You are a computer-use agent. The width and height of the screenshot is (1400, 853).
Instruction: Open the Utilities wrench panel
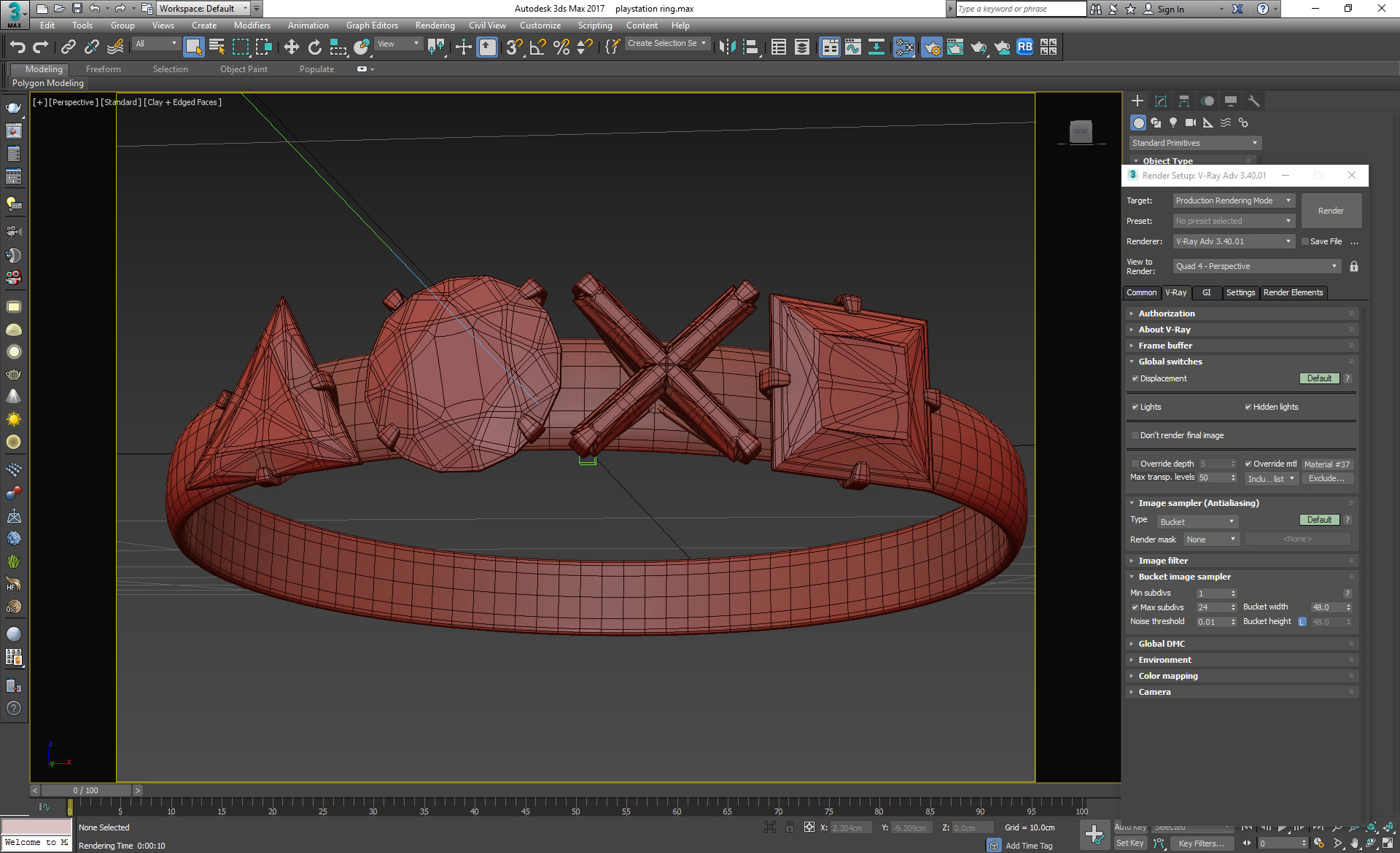tap(1254, 101)
